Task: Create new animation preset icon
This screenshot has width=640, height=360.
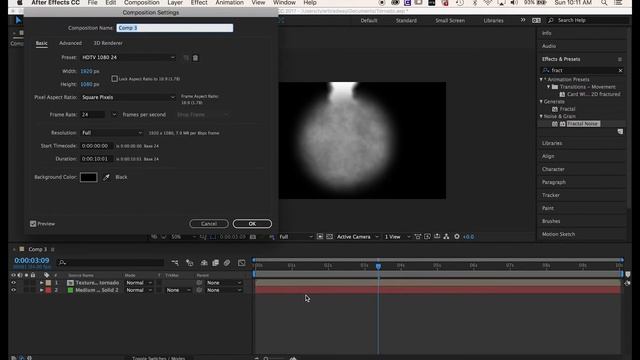Action: (620, 132)
